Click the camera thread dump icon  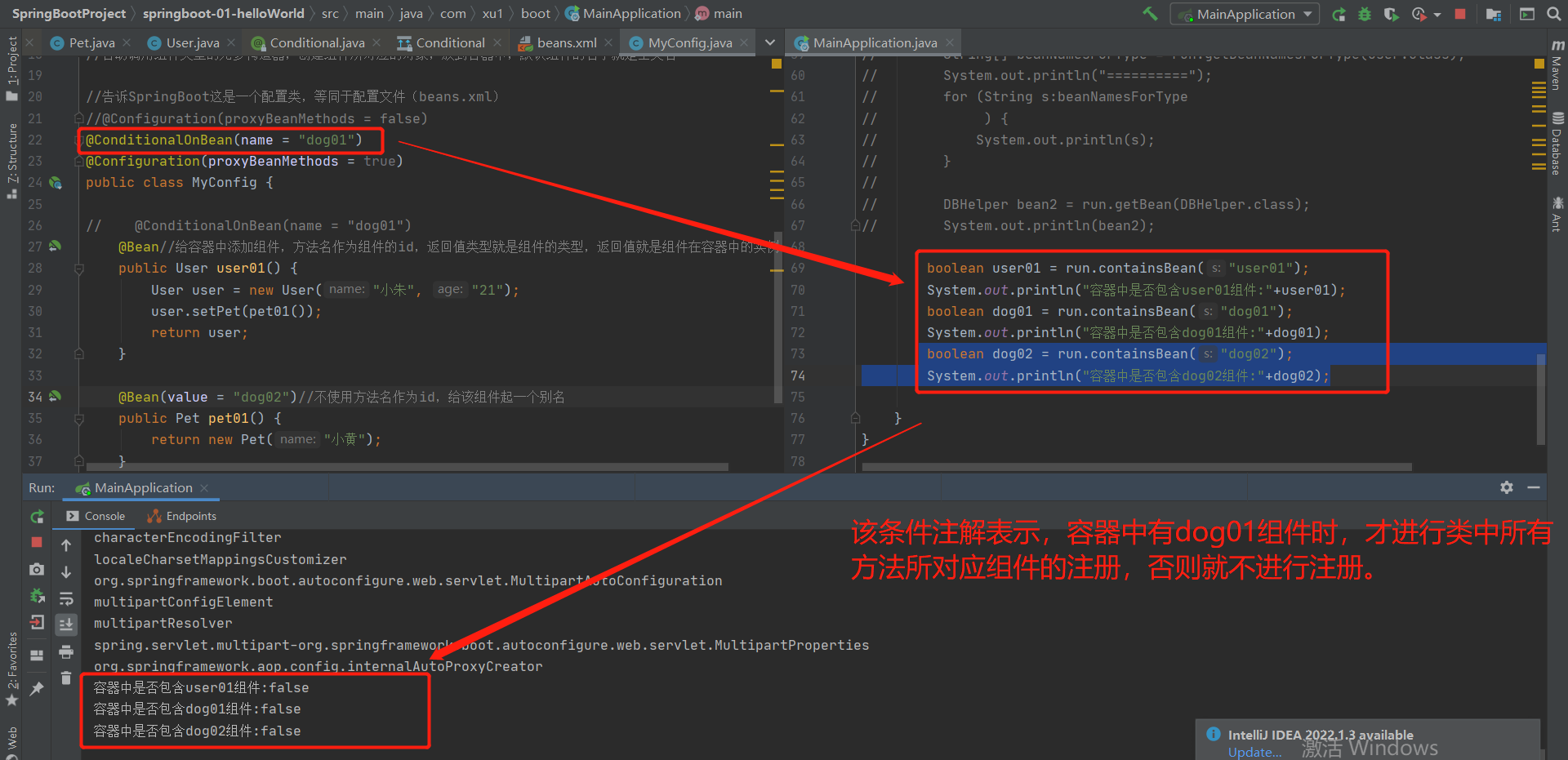click(37, 569)
